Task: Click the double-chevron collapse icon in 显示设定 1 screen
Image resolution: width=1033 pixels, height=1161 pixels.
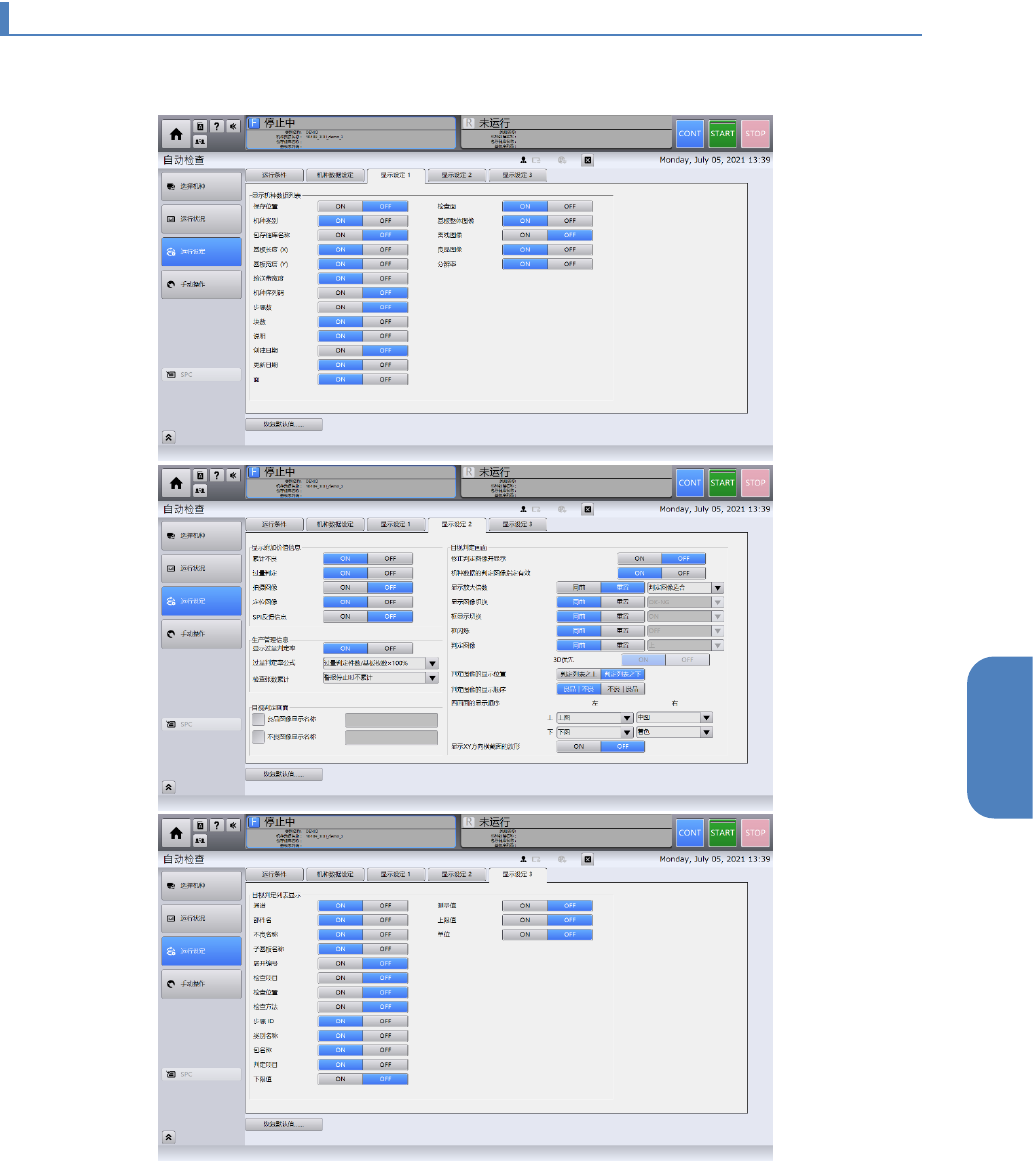Action: pos(169,438)
